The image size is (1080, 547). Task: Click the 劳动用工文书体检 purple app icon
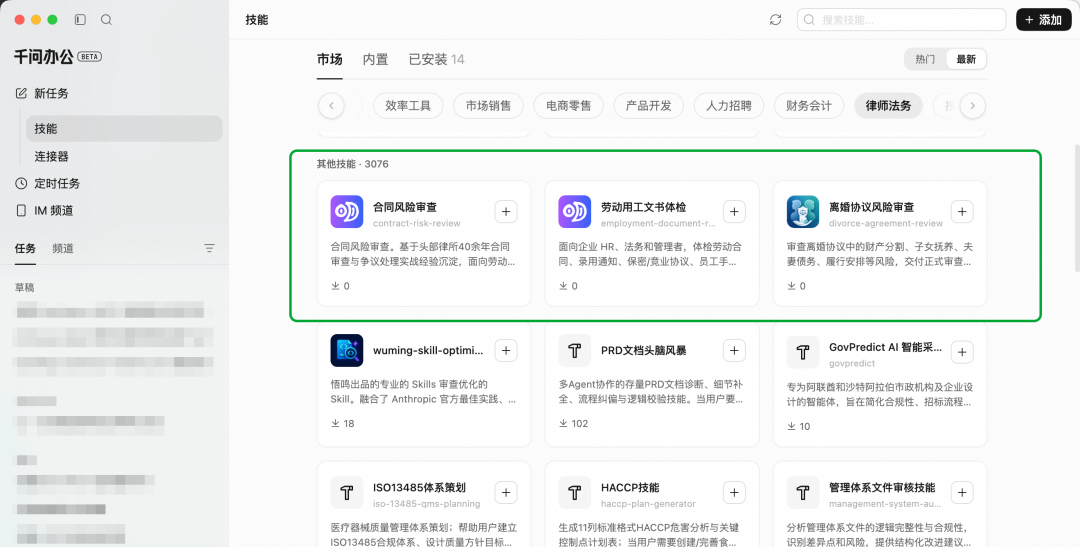click(574, 211)
